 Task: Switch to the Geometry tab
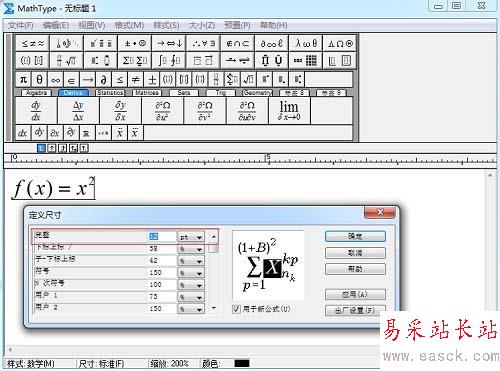(257, 93)
